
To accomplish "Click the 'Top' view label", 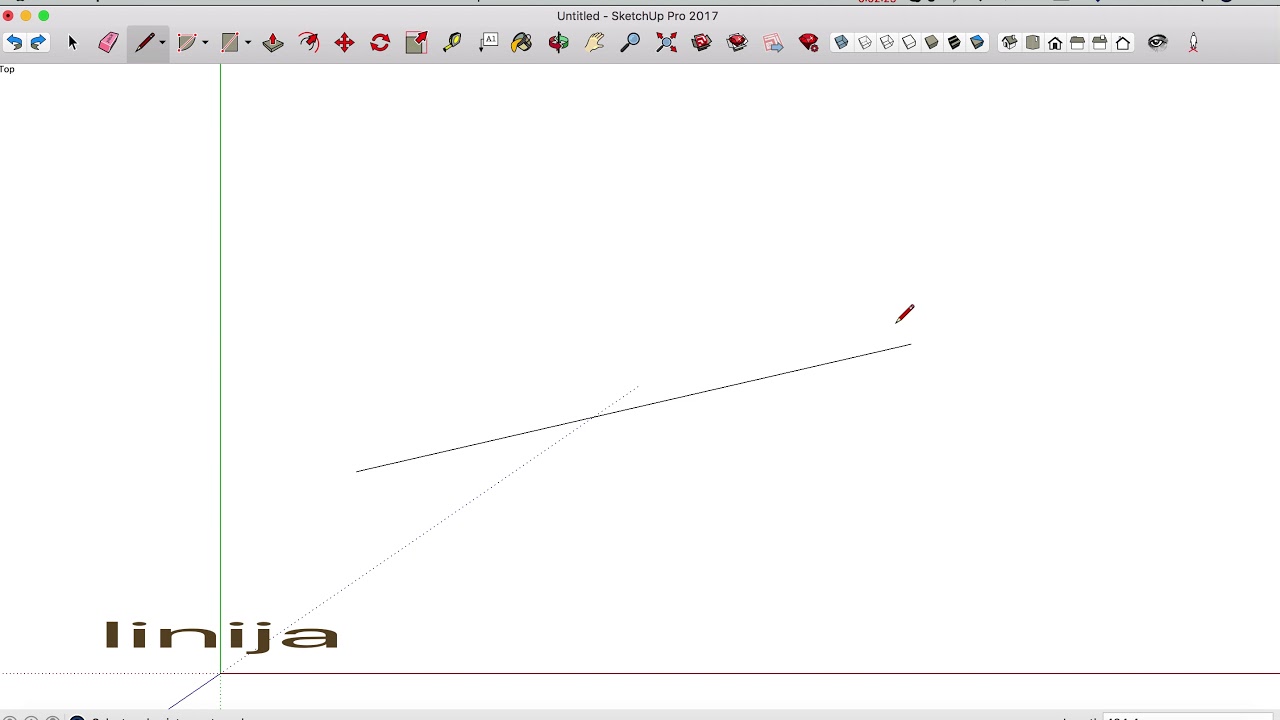I will tap(7, 69).
